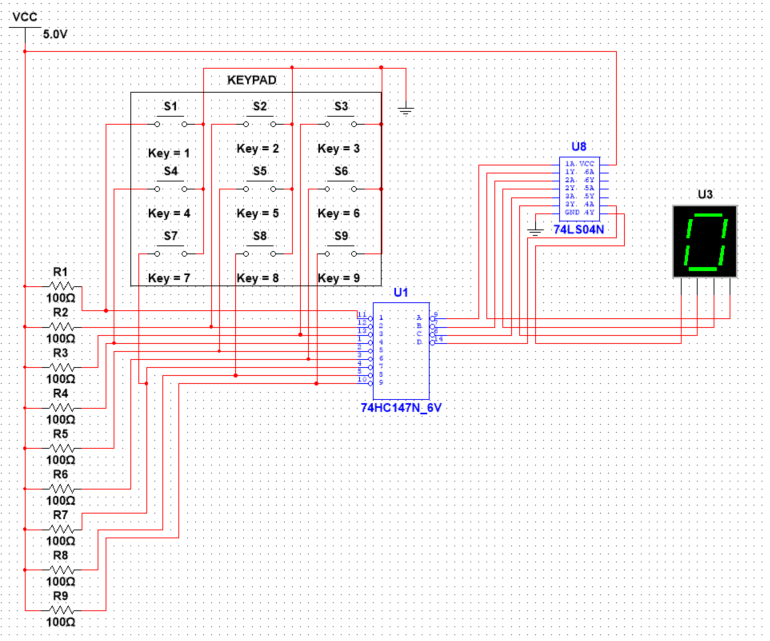The width and height of the screenshot is (770, 641).
Task: Select resistor R2 symbol
Action: [x=61, y=327]
